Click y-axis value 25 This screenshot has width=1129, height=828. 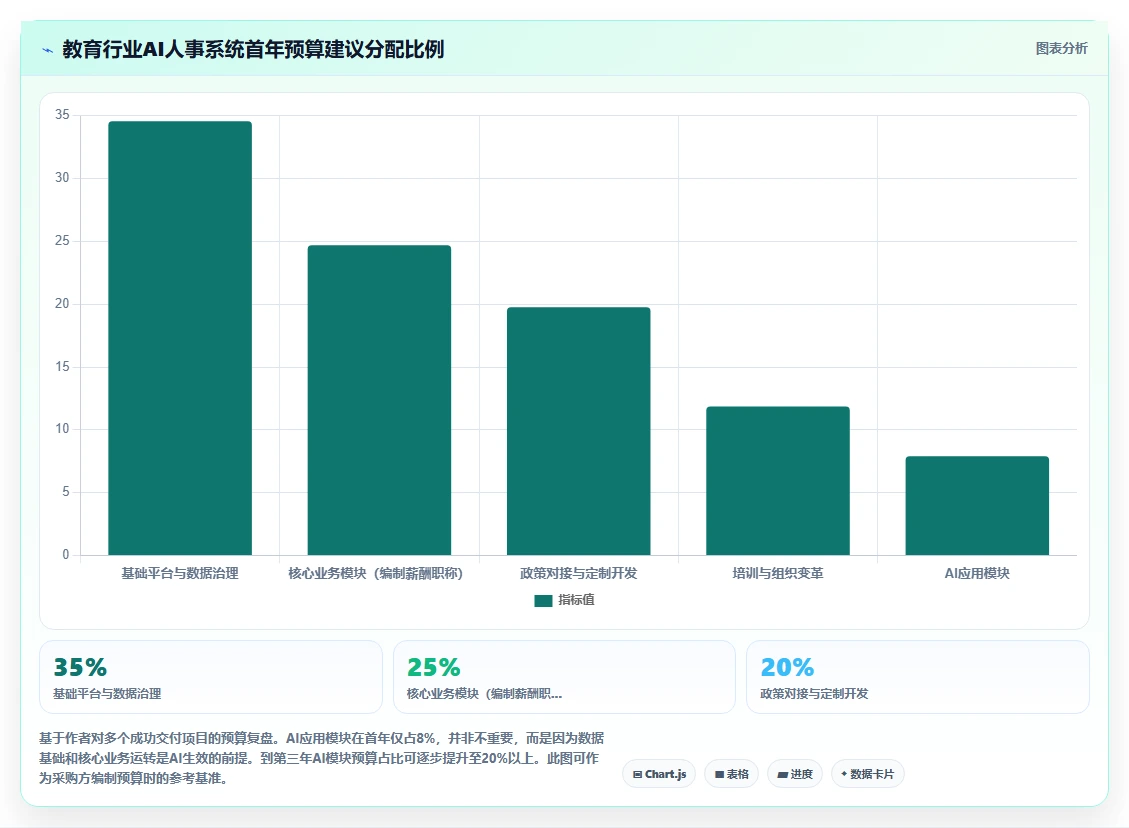click(x=63, y=240)
